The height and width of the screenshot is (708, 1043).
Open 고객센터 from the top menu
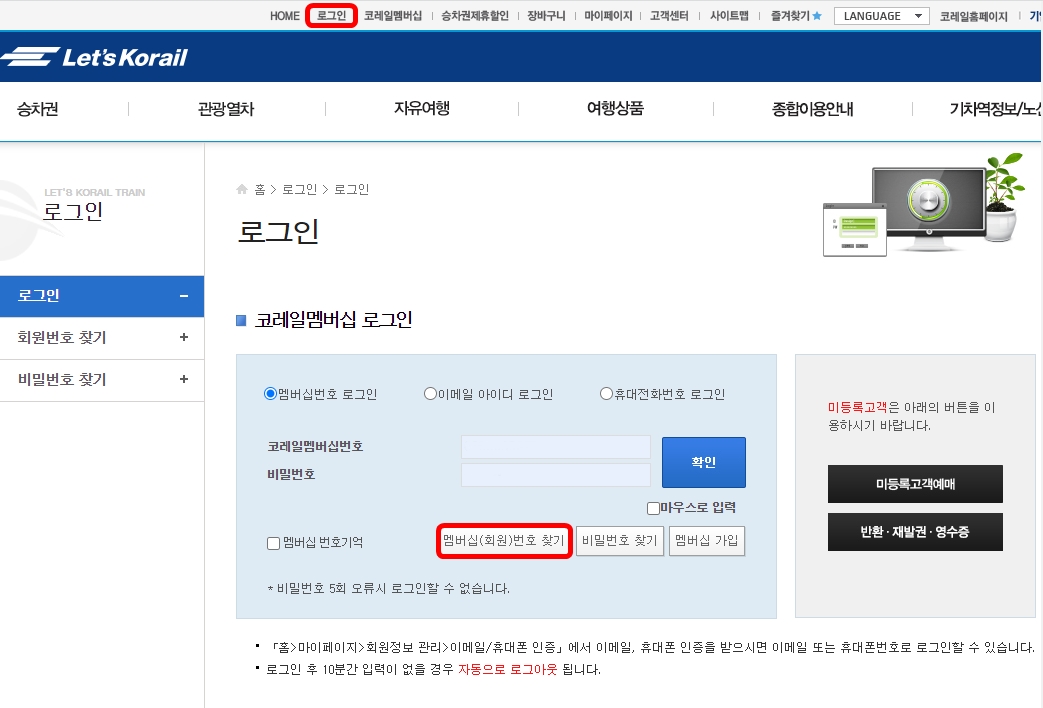[x=670, y=15]
